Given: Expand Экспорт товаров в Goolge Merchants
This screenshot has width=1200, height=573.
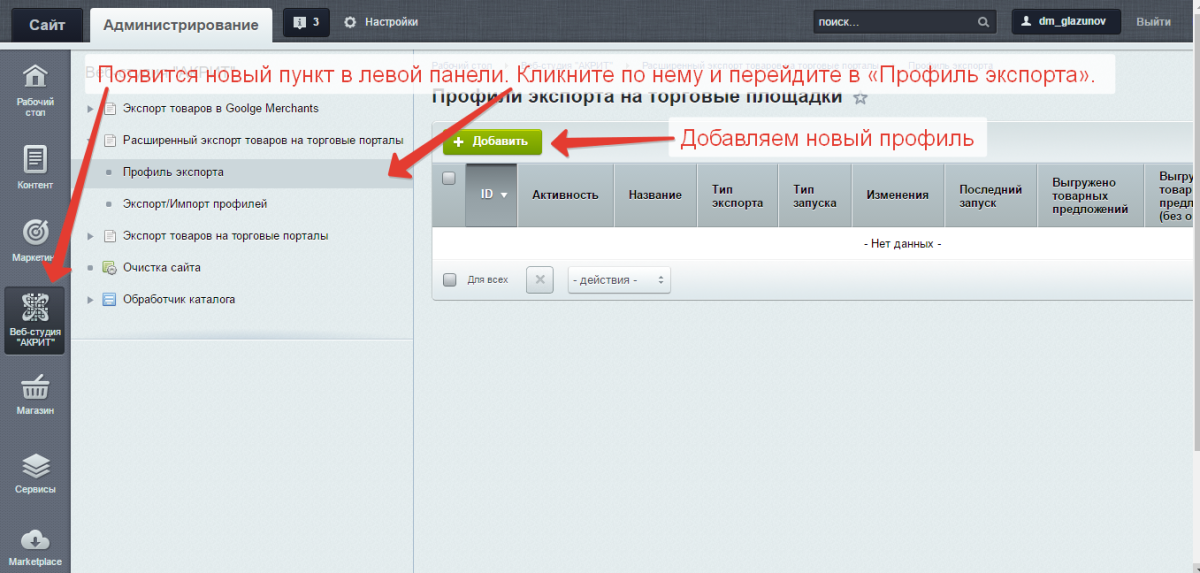Looking at the screenshot, I should (x=91, y=108).
